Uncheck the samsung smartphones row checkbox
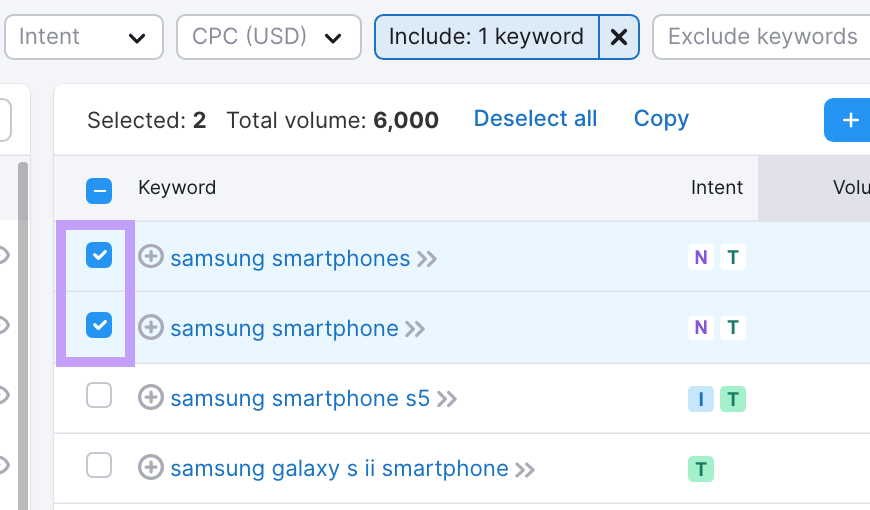This screenshot has width=870, height=510. [x=99, y=256]
